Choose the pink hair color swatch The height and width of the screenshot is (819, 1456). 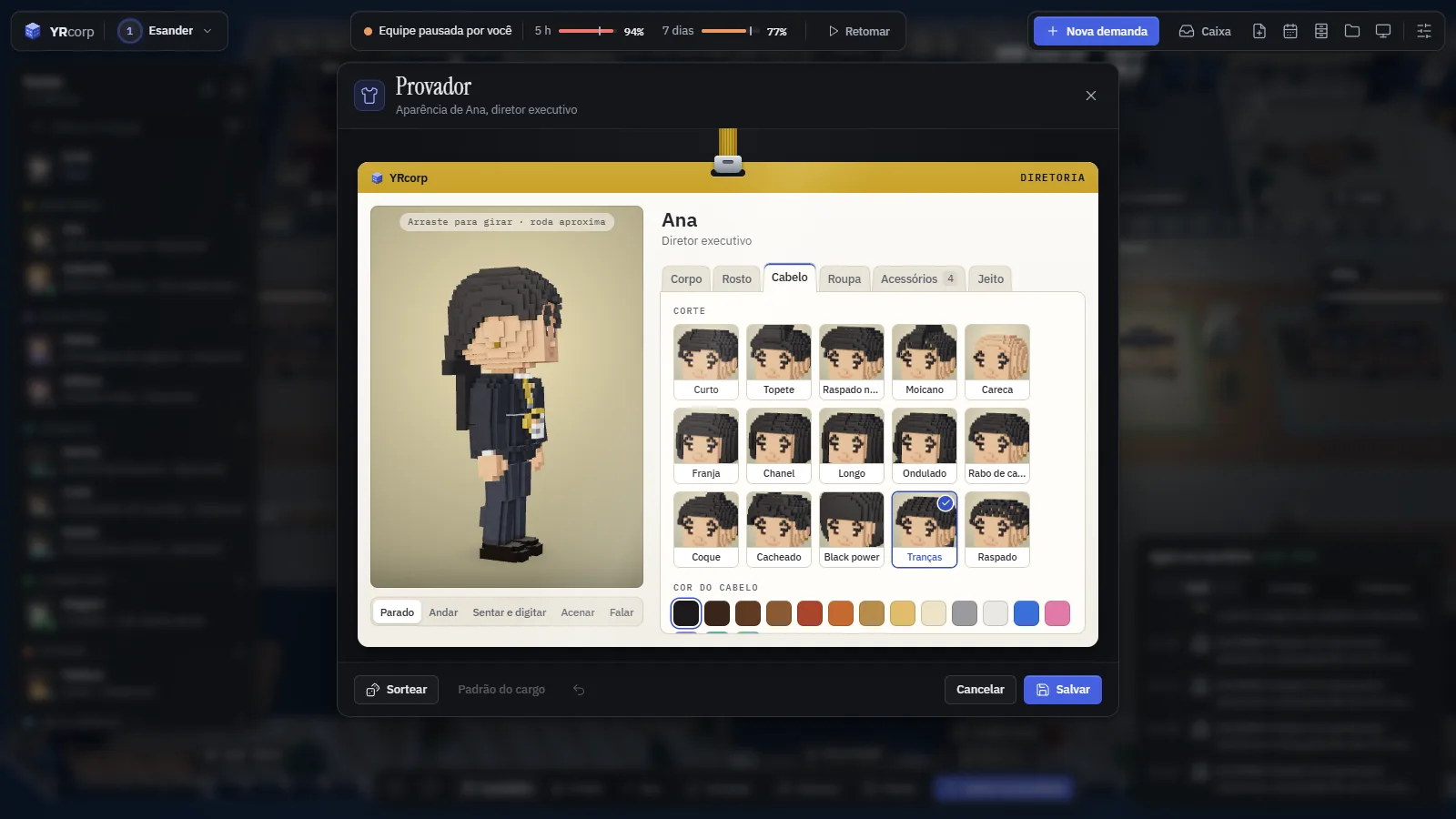point(1057,613)
